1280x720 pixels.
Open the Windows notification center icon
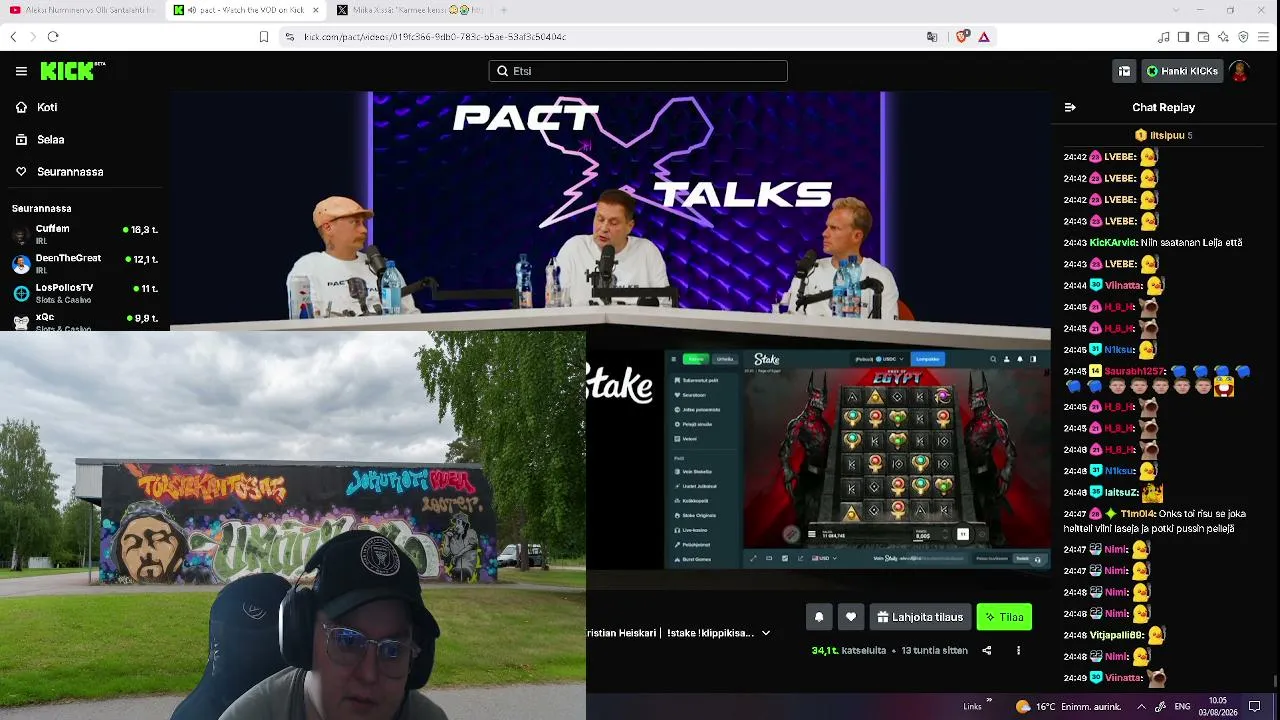coord(1255,706)
